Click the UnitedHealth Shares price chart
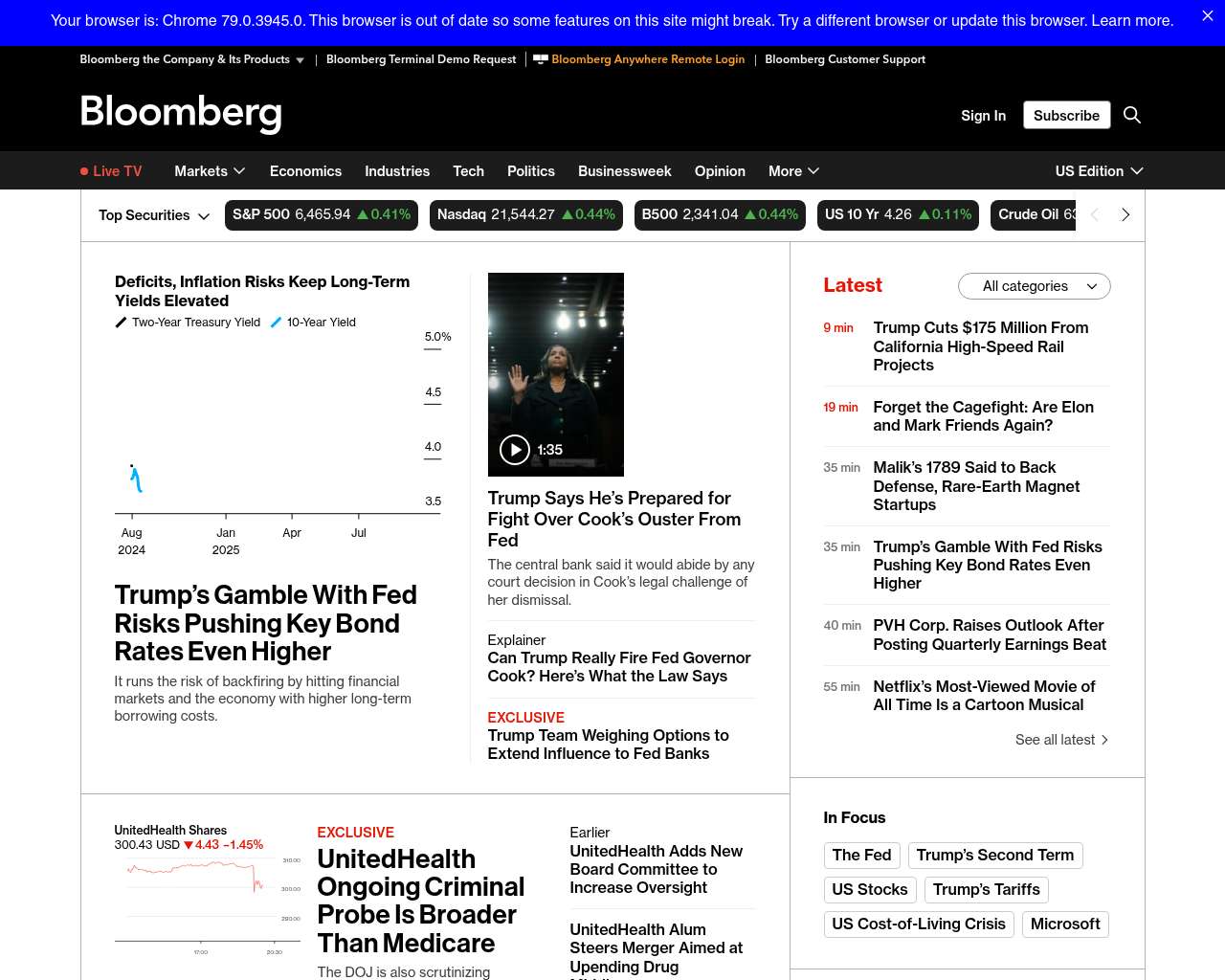1225x980 pixels. pos(209,904)
